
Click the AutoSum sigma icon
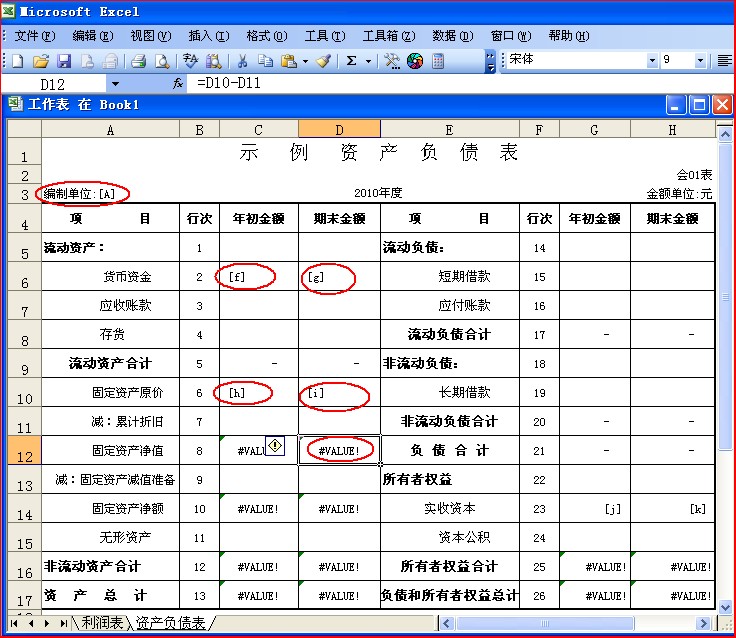click(x=352, y=61)
